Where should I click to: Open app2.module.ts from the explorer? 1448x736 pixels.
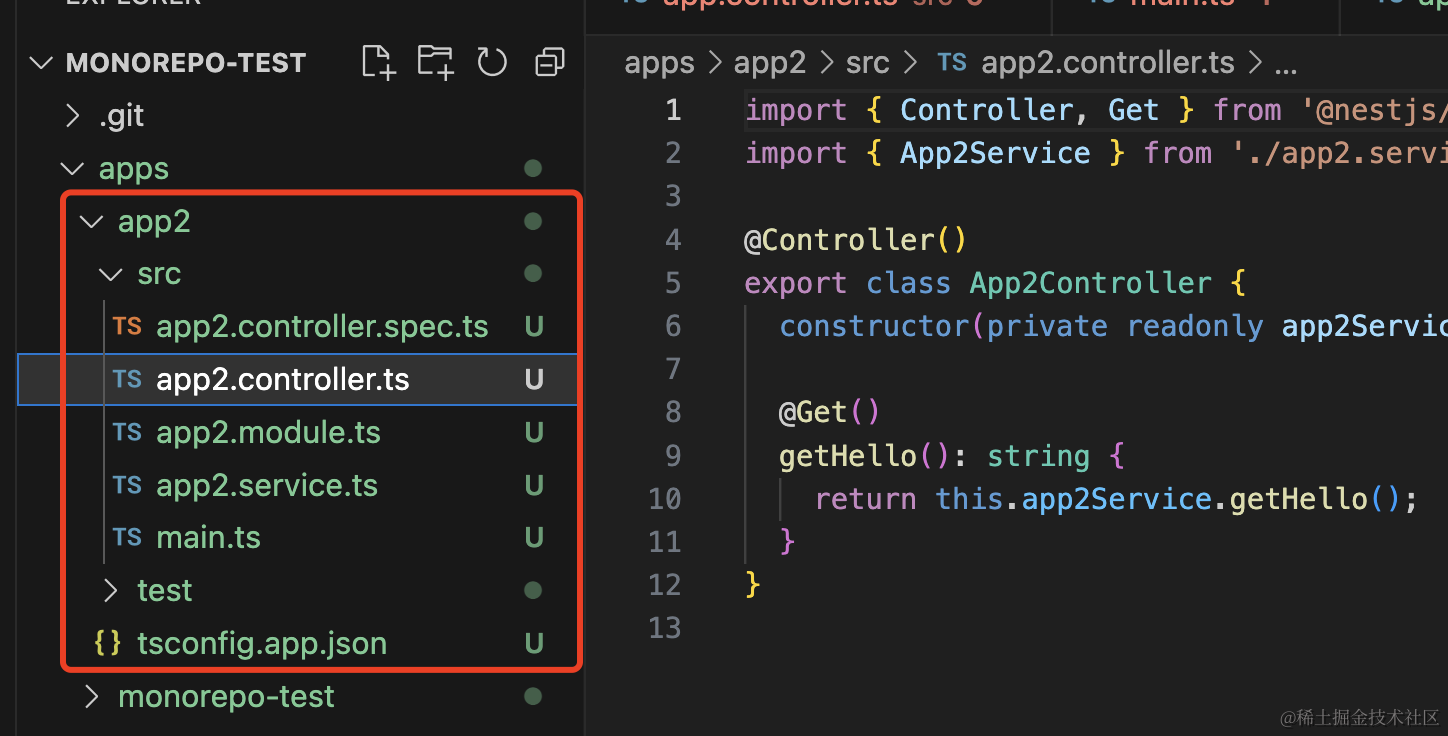268,433
